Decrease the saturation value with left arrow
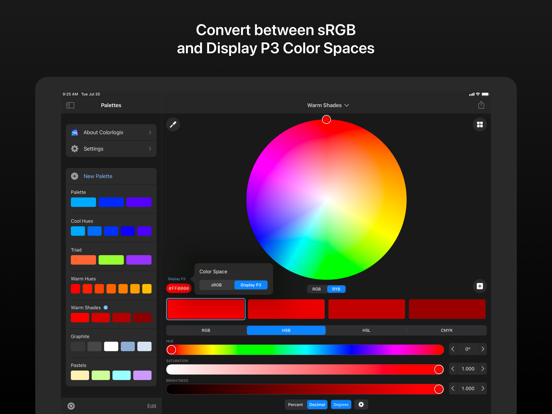This screenshot has height=414, width=552. (453, 369)
